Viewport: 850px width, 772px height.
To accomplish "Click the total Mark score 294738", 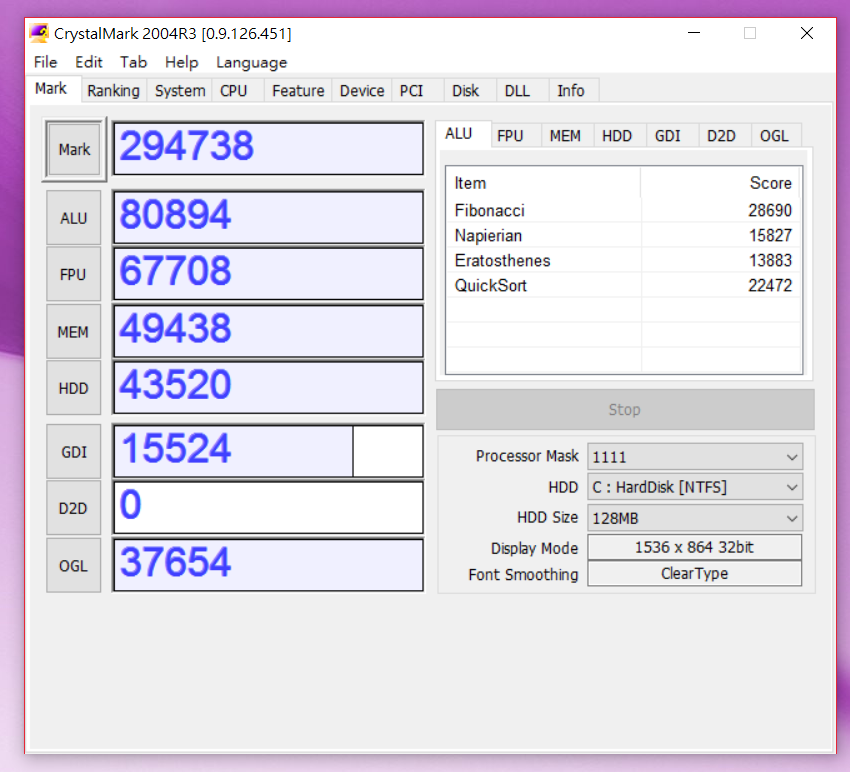I will click(x=268, y=148).
